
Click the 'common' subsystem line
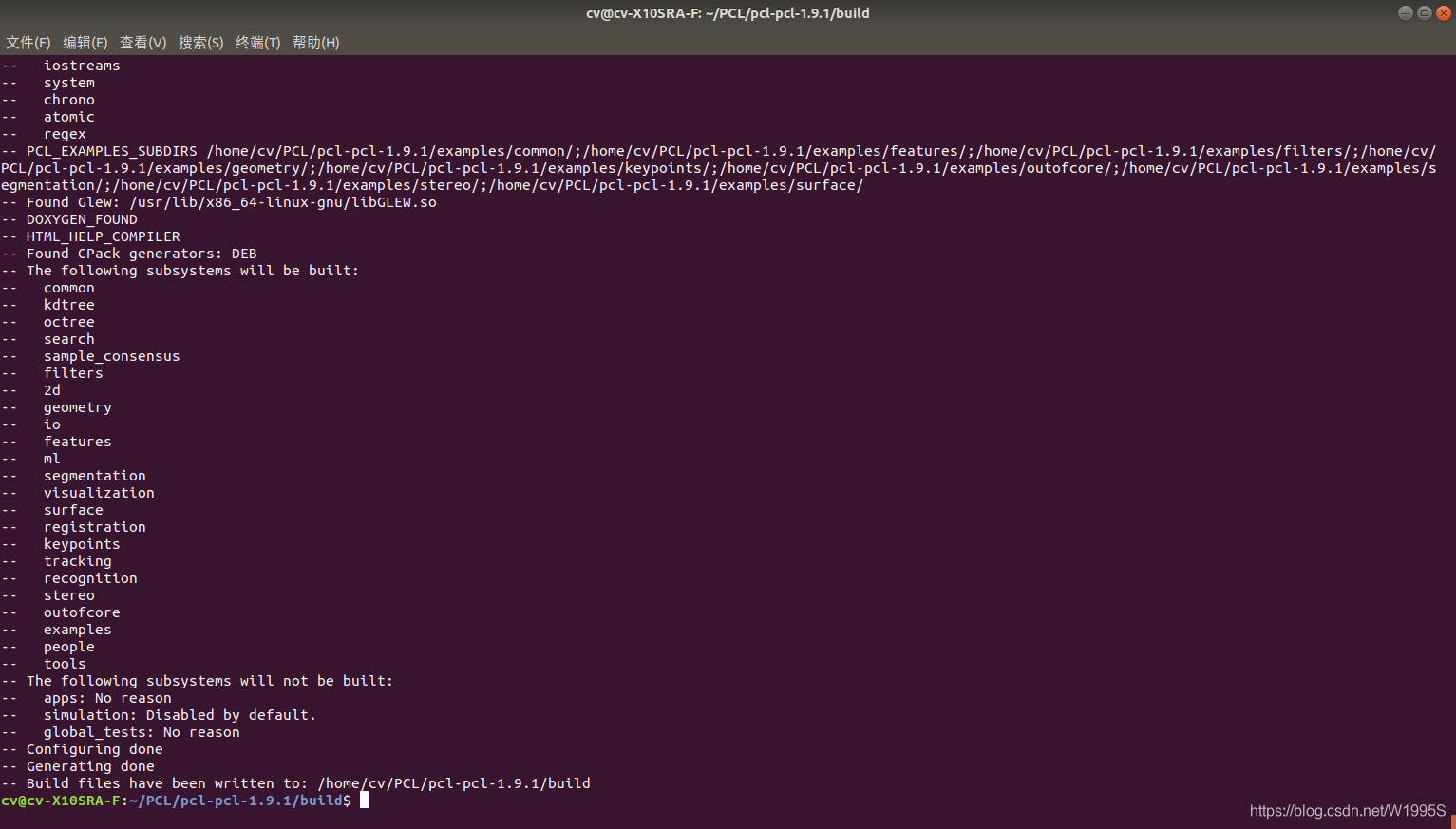point(48,288)
